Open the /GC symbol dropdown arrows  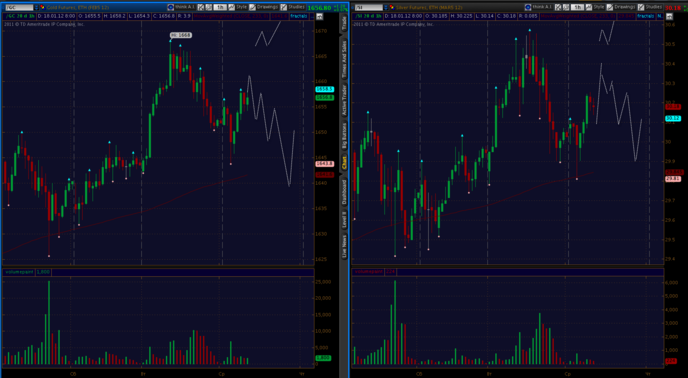tap(36, 7)
